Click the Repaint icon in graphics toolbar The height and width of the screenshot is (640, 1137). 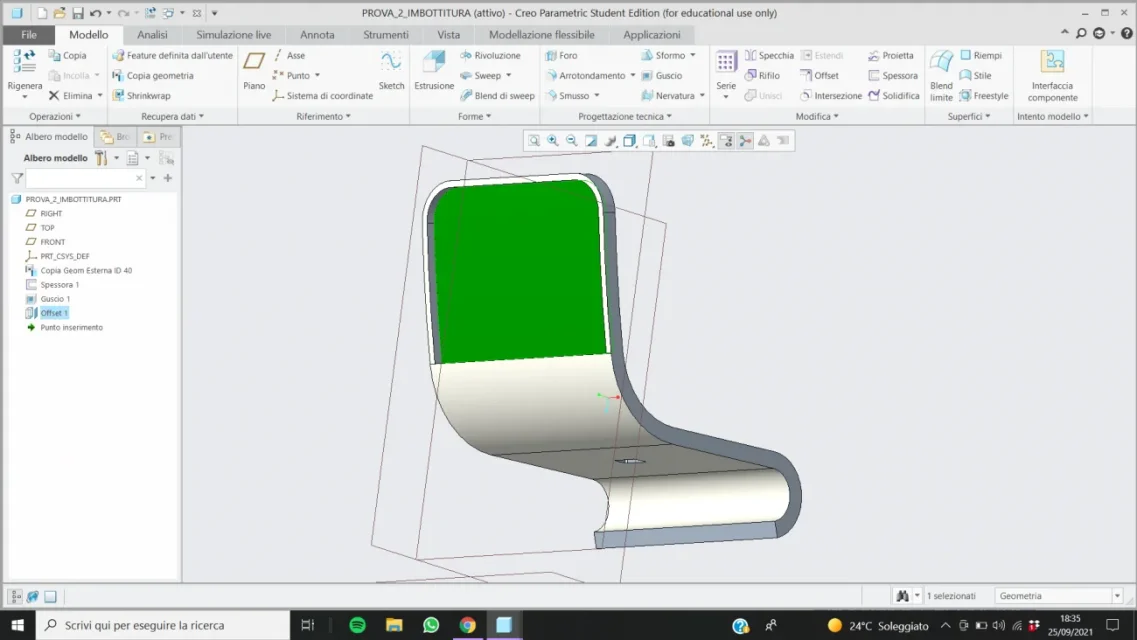click(591, 141)
